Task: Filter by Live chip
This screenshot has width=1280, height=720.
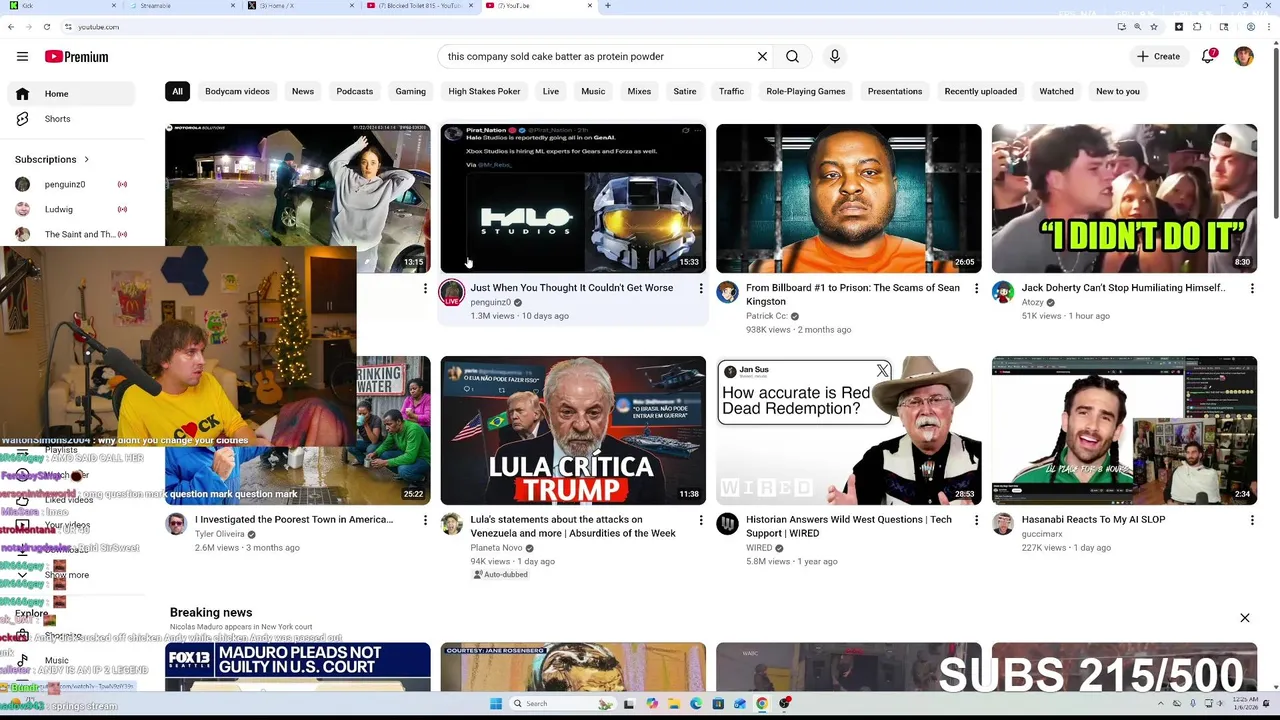Action: point(551,92)
